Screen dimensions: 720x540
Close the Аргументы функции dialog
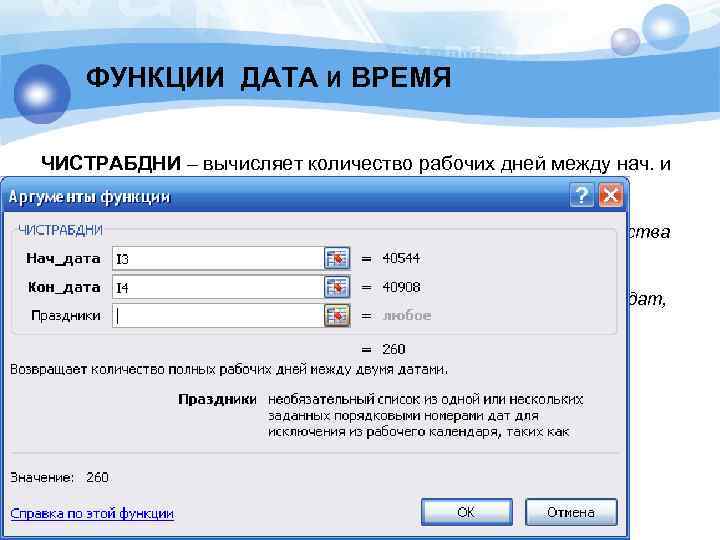(611, 195)
